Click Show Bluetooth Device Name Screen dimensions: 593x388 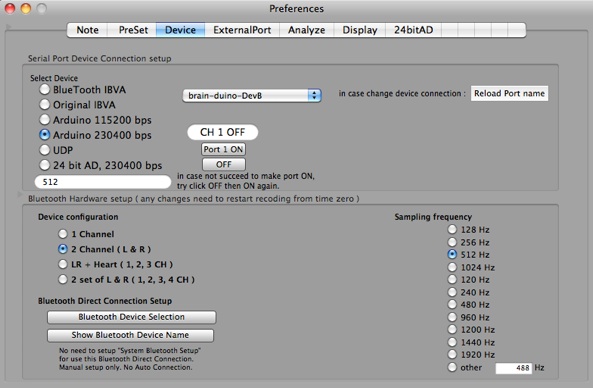130,335
